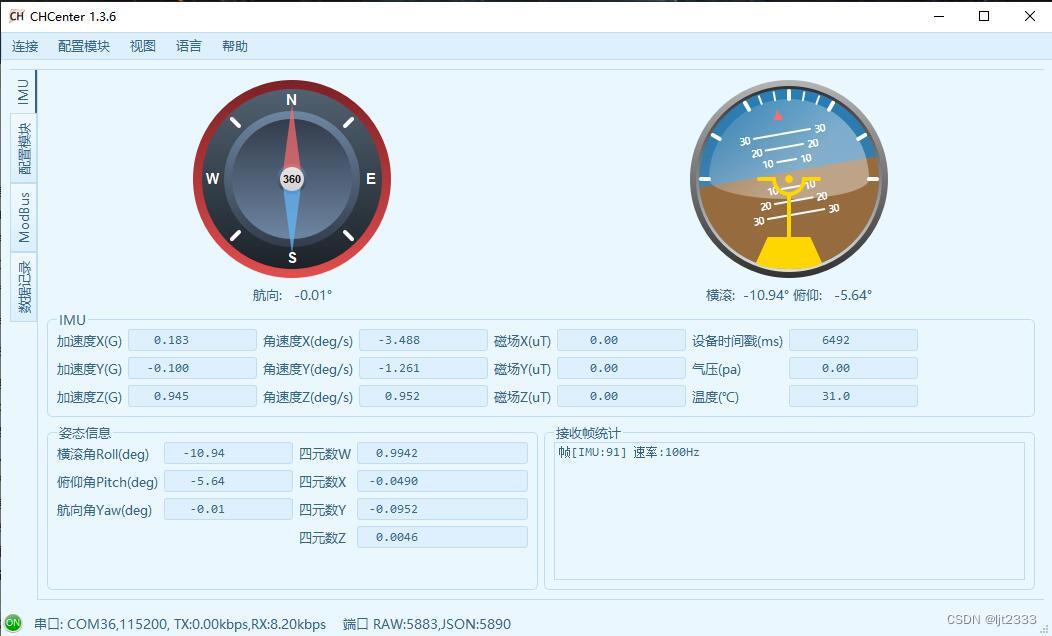
Task: Switch to the 配置模块 side tab
Action: tap(23, 148)
